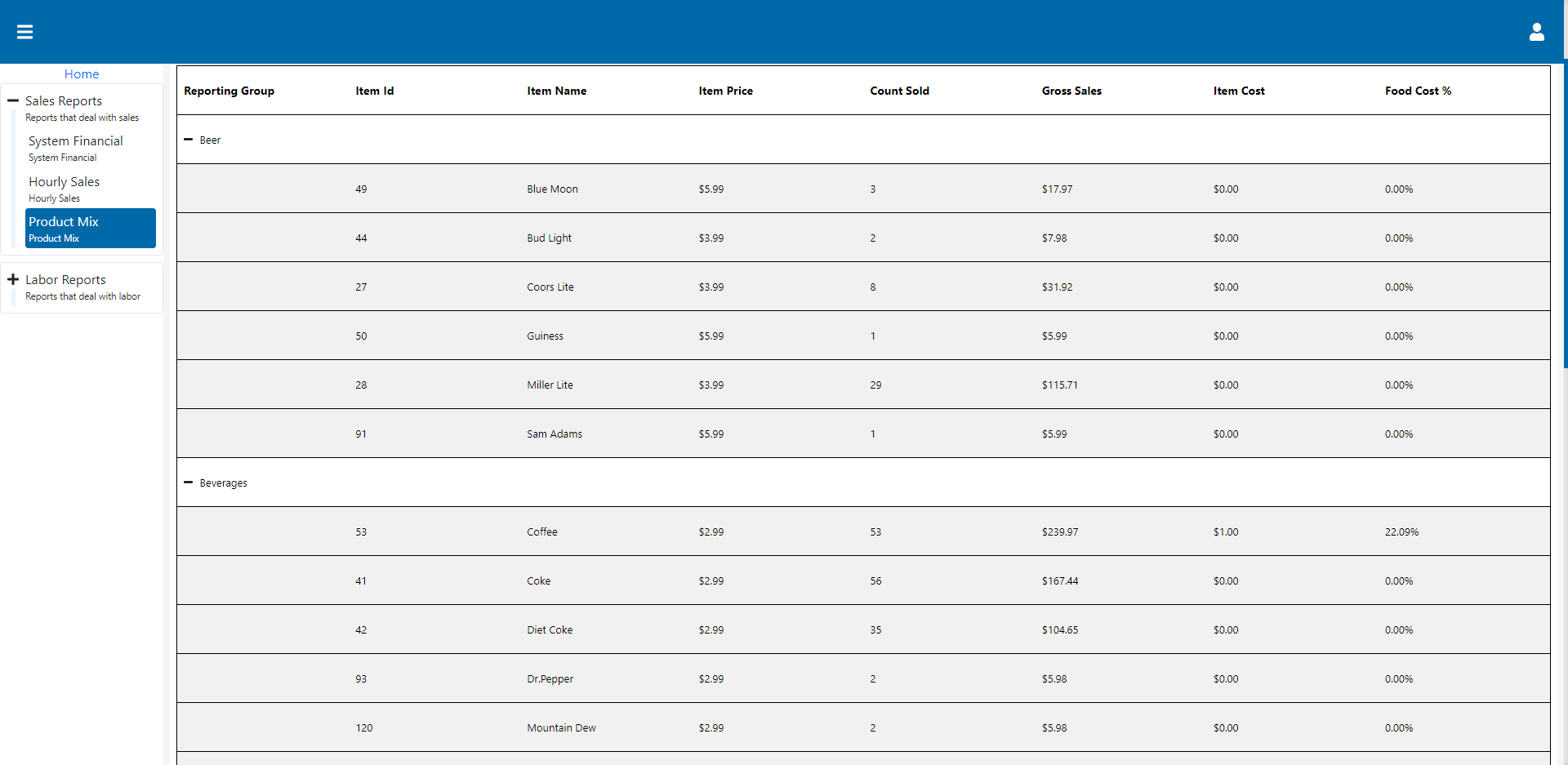Select the Miller Lite item name
The width and height of the screenshot is (1568, 765).
(x=550, y=385)
